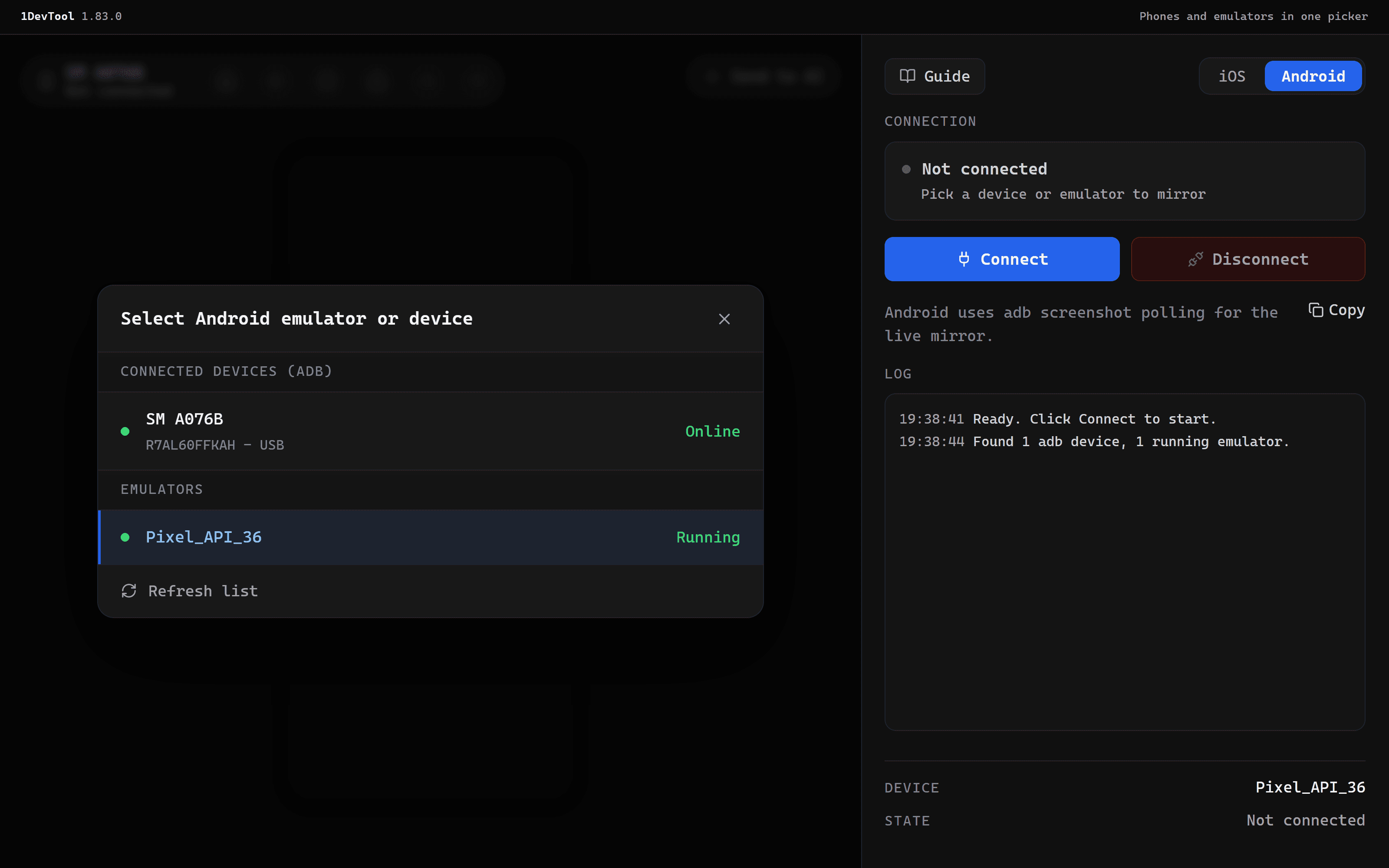
Task: Click the 1DevTool 1.83.0 title
Action: 71,16
